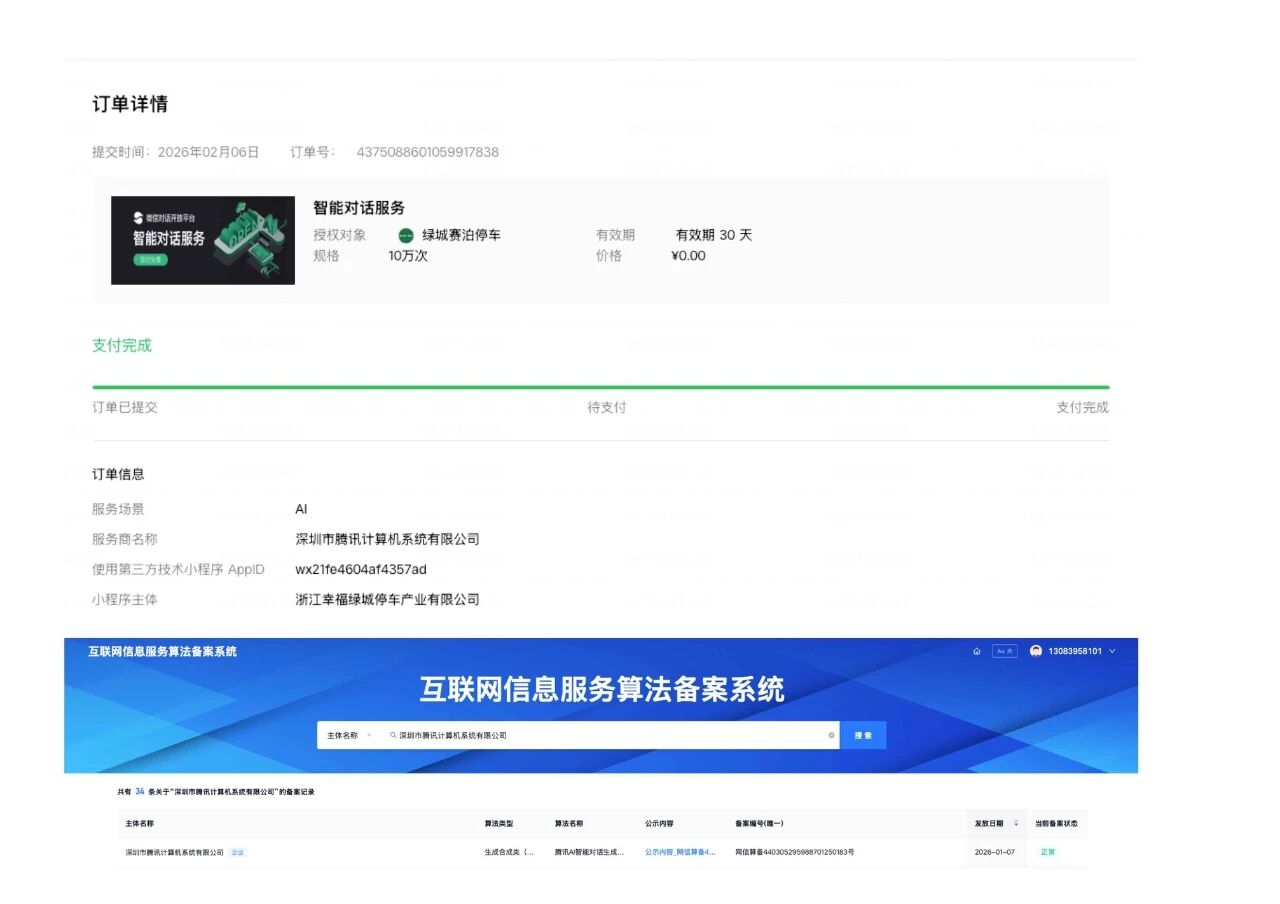The height and width of the screenshot is (904, 1280).
Task: Clear the search box using the X icon
Action: click(831, 735)
